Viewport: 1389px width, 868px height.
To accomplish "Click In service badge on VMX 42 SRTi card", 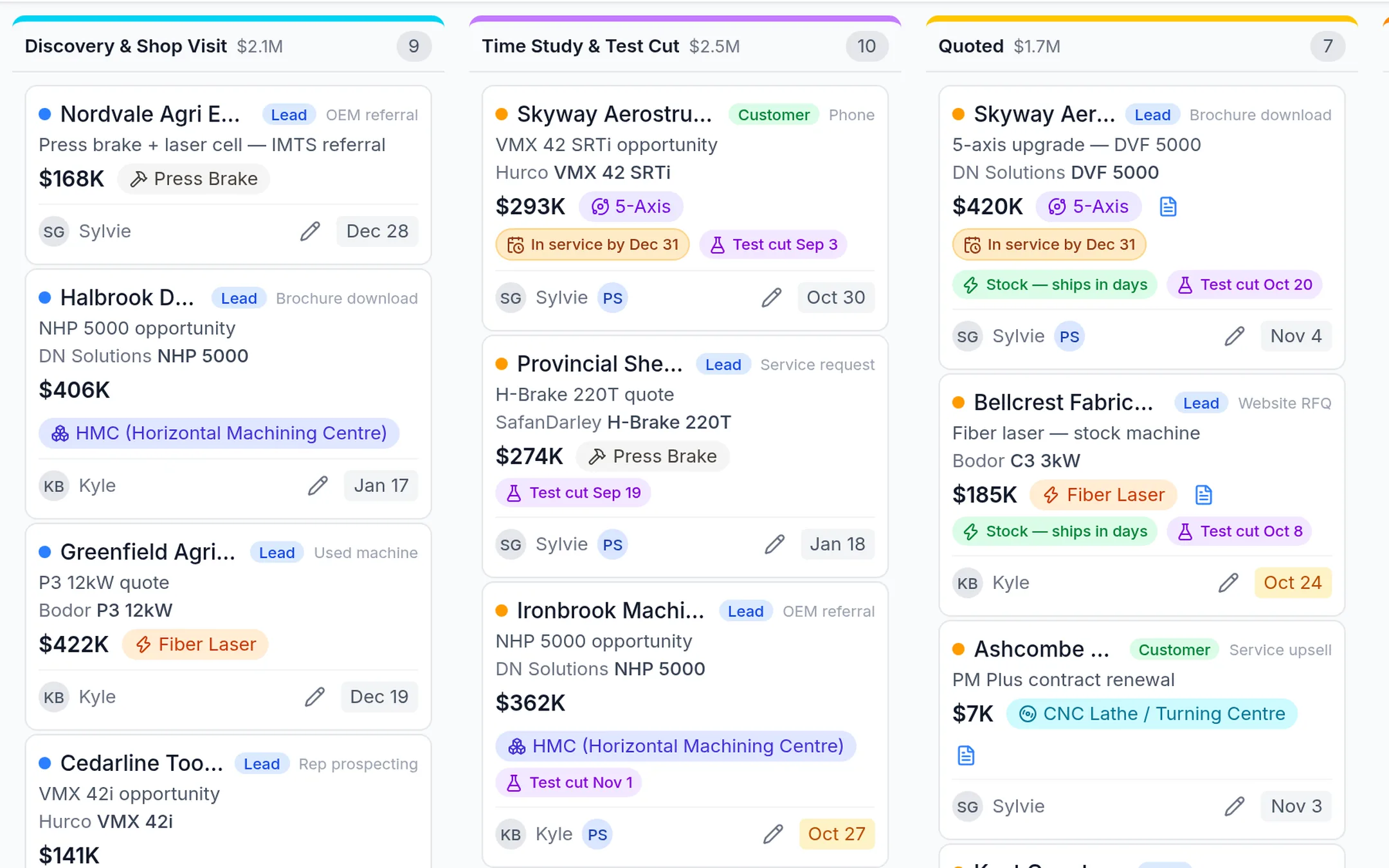I will click(x=592, y=244).
